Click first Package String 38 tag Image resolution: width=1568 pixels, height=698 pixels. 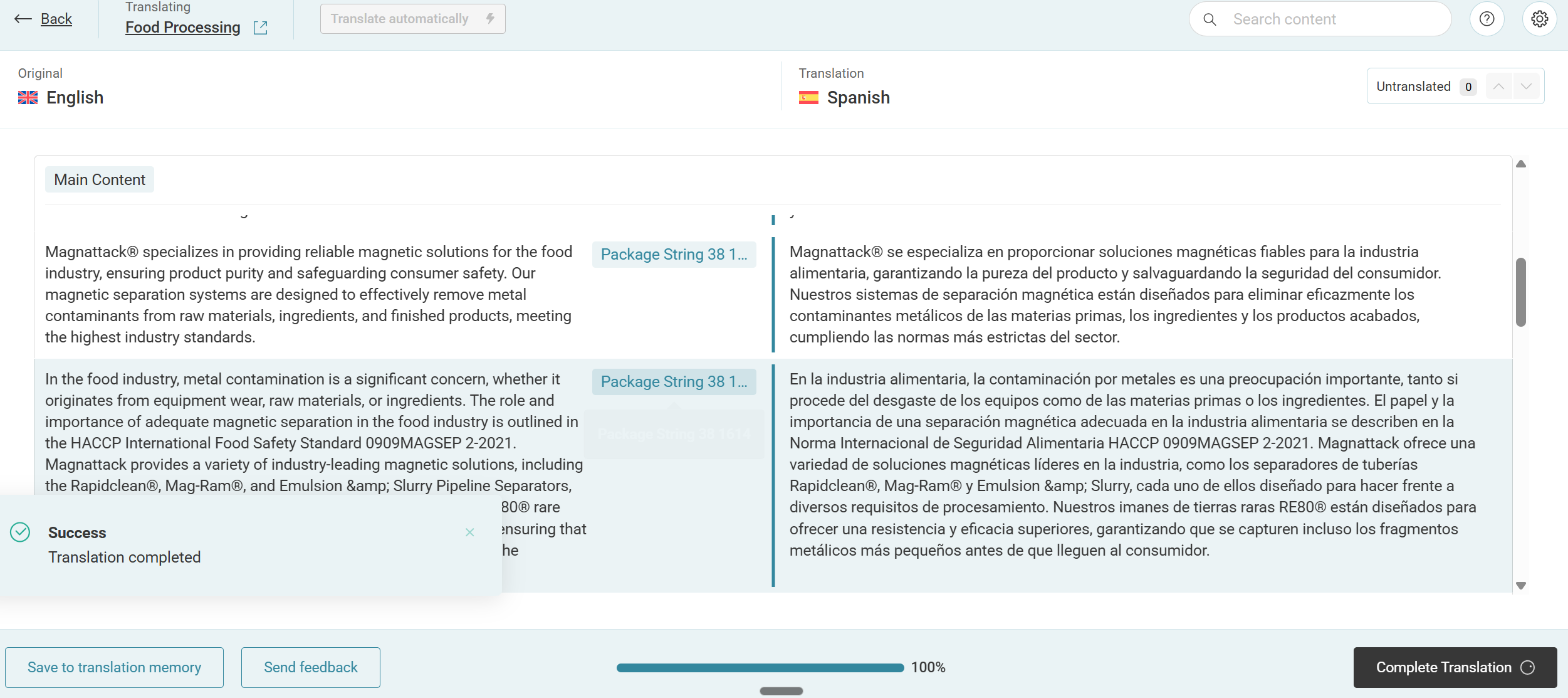[x=674, y=254]
